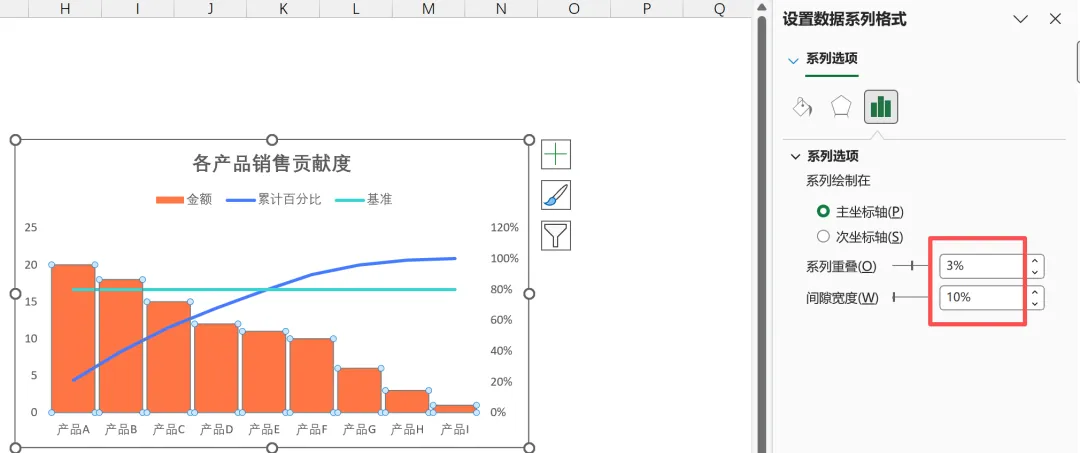Click the 累计百分比 legend entry

coord(273,200)
